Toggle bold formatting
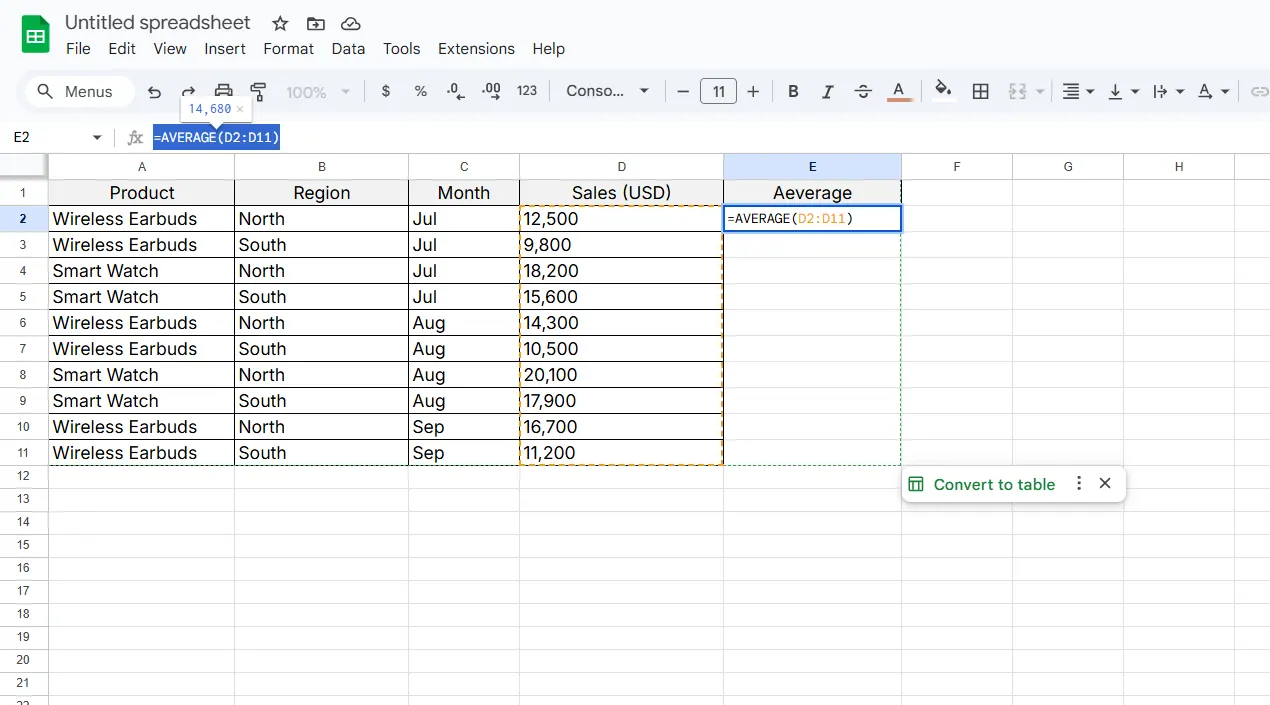This screenshot has height=705, width=1270. 793,92
